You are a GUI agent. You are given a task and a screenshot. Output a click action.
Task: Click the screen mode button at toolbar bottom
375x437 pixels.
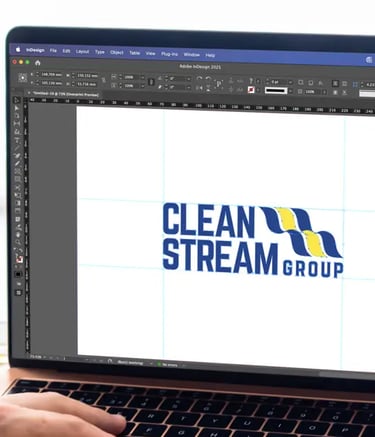[19, 293]
